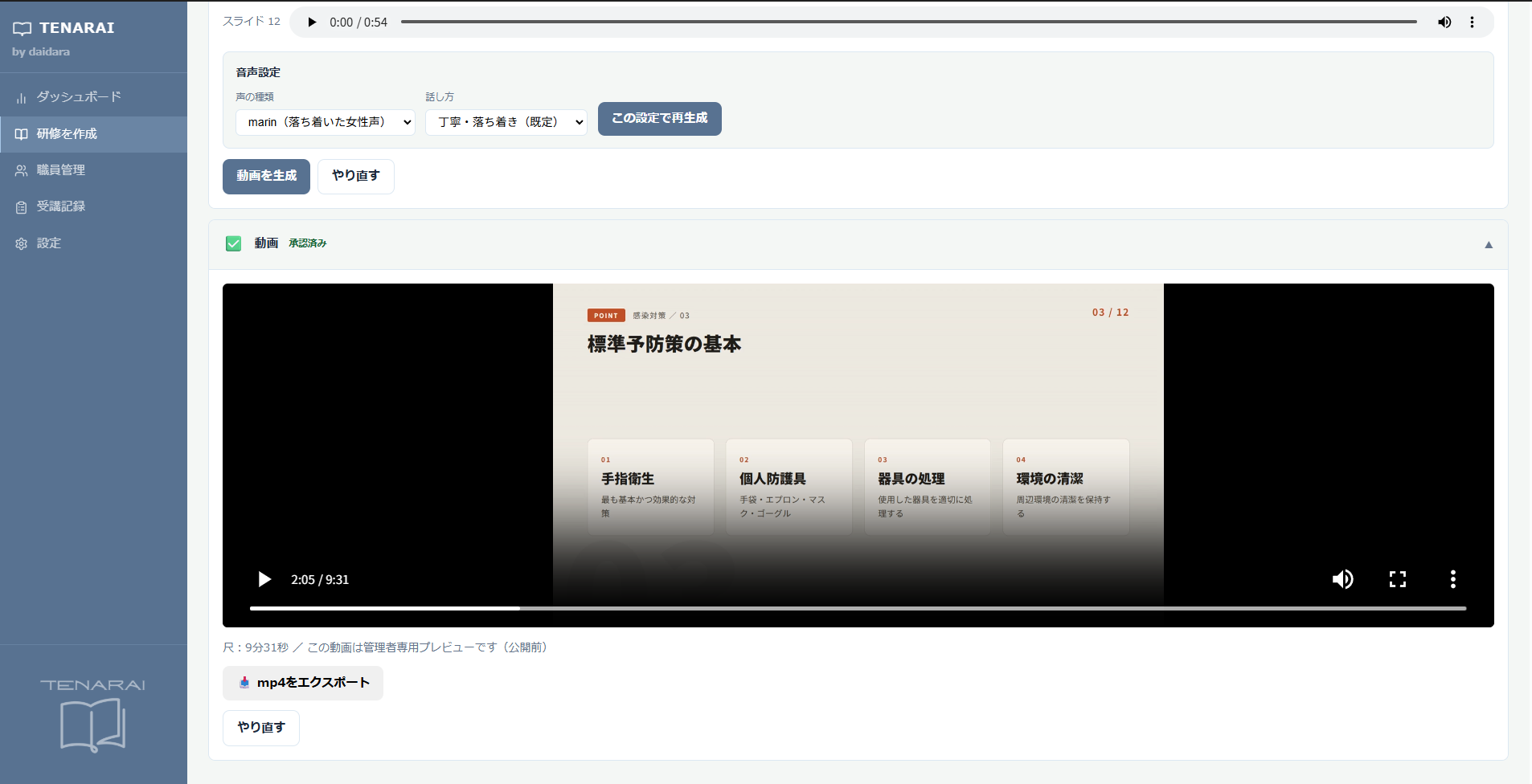Open video player more options

(x=1453, y=579)
